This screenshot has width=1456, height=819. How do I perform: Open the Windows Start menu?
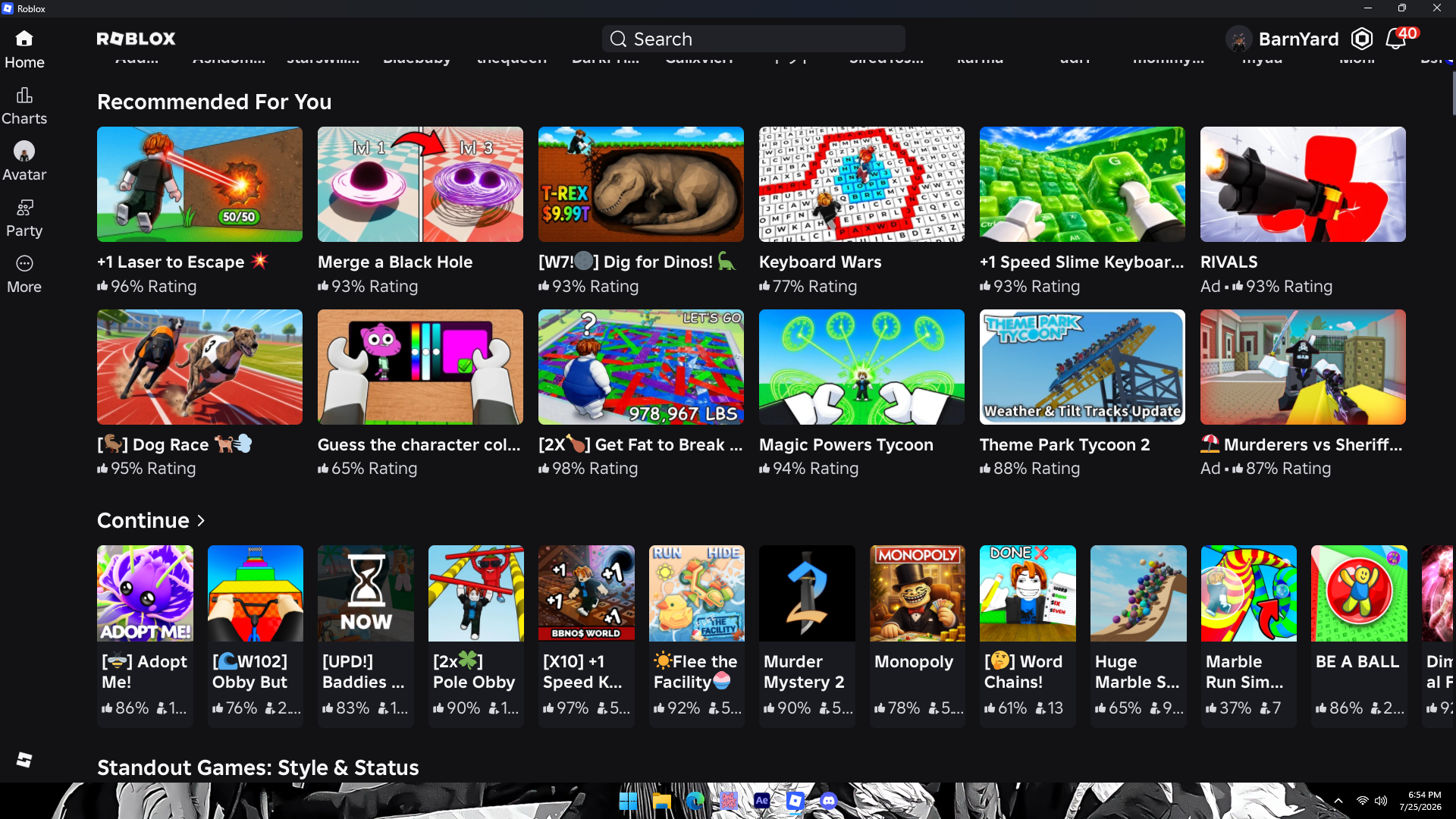(628, 801)
